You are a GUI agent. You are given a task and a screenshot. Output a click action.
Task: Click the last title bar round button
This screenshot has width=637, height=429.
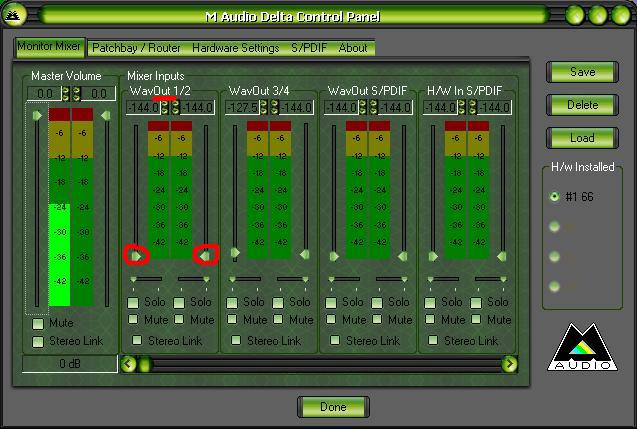[x=621, y=15]
